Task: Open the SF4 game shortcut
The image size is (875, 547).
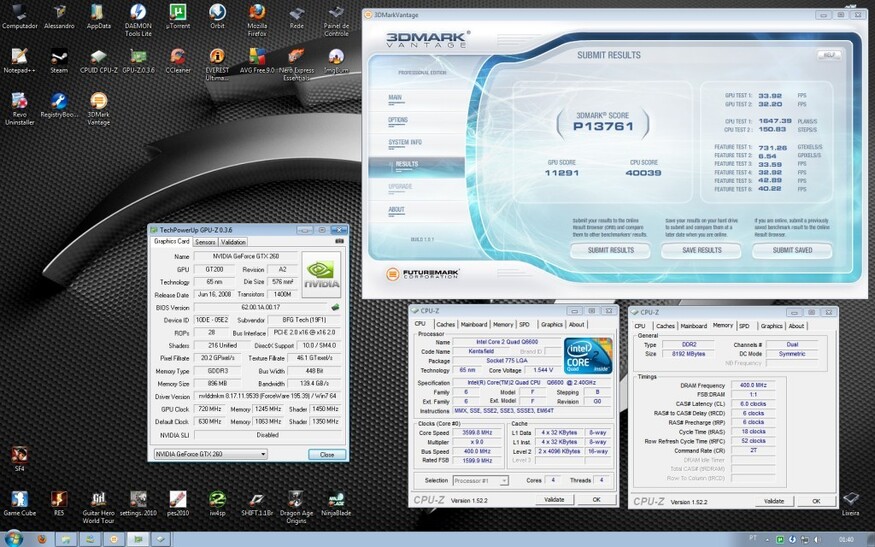Action: click(20, 459)
